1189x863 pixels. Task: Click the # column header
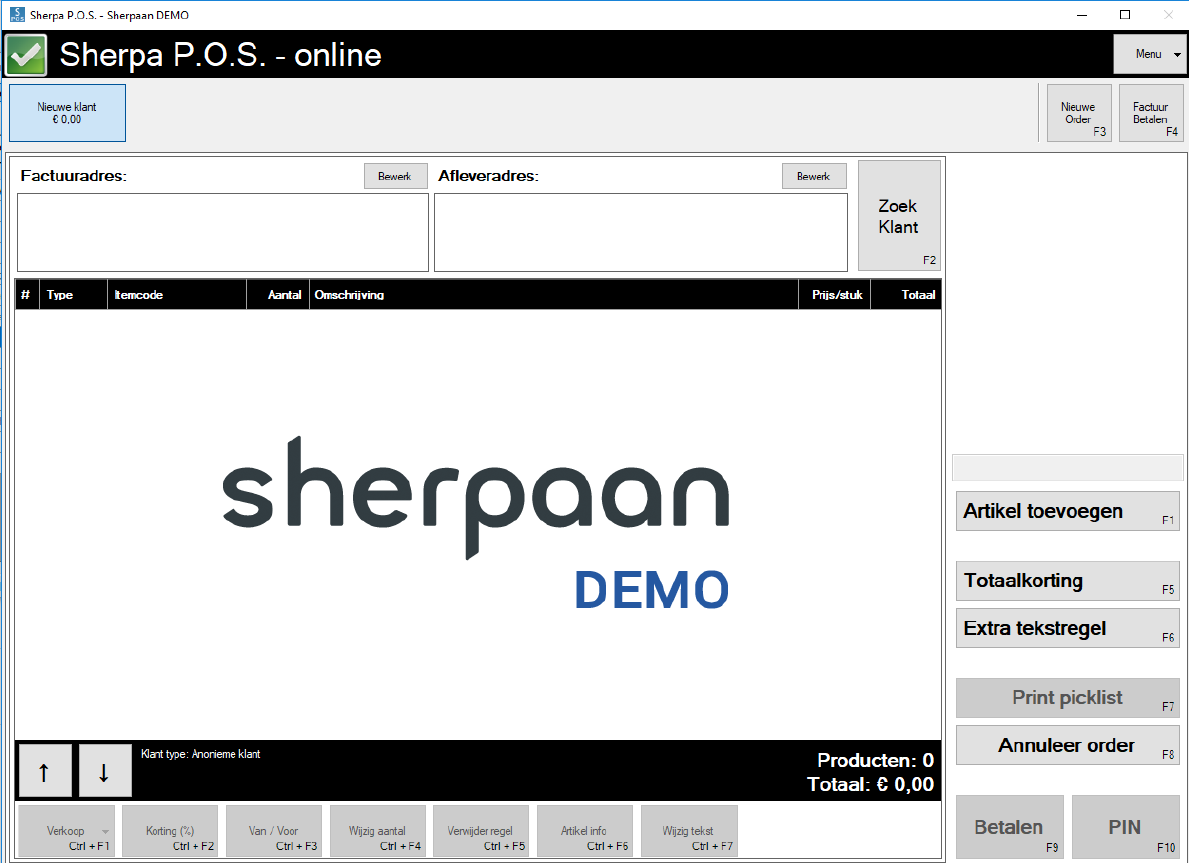pos(27,294)
